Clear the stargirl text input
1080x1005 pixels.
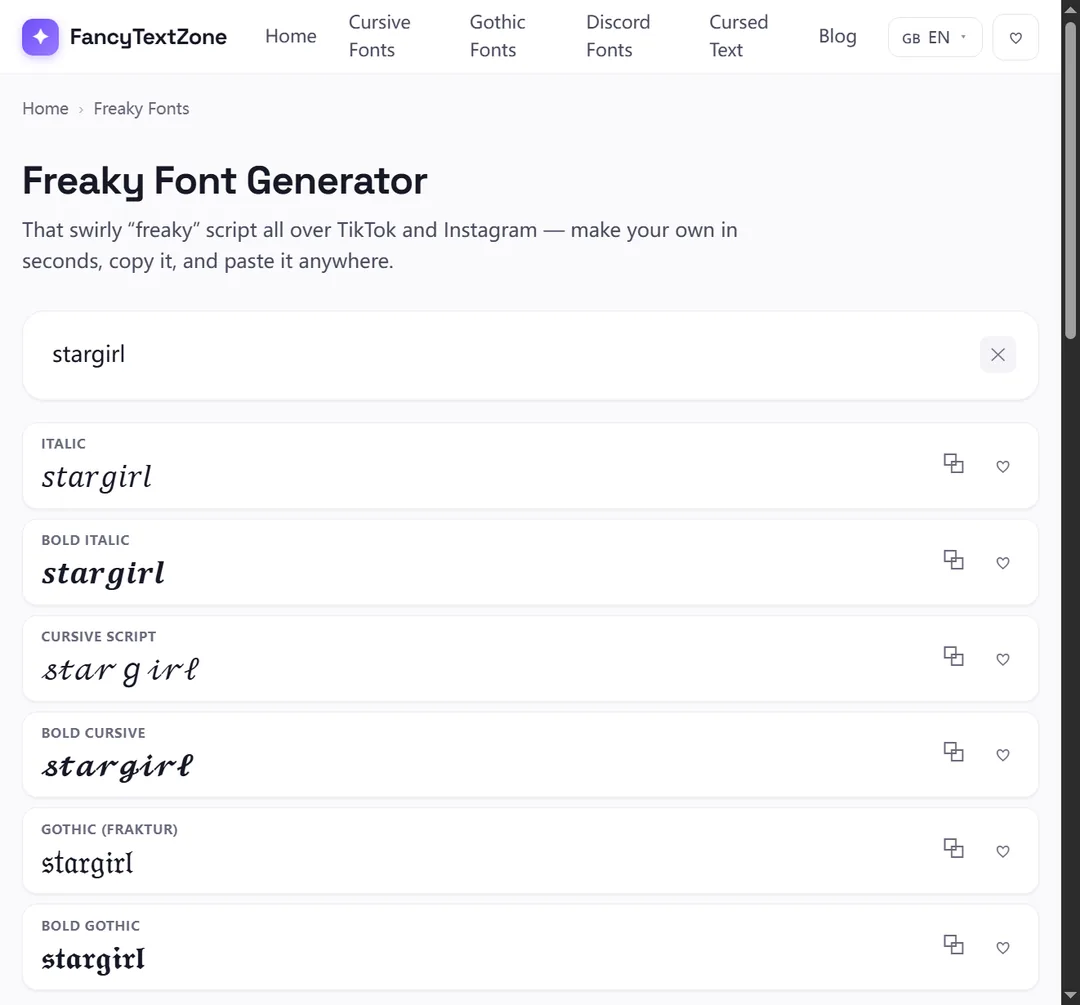997,354
